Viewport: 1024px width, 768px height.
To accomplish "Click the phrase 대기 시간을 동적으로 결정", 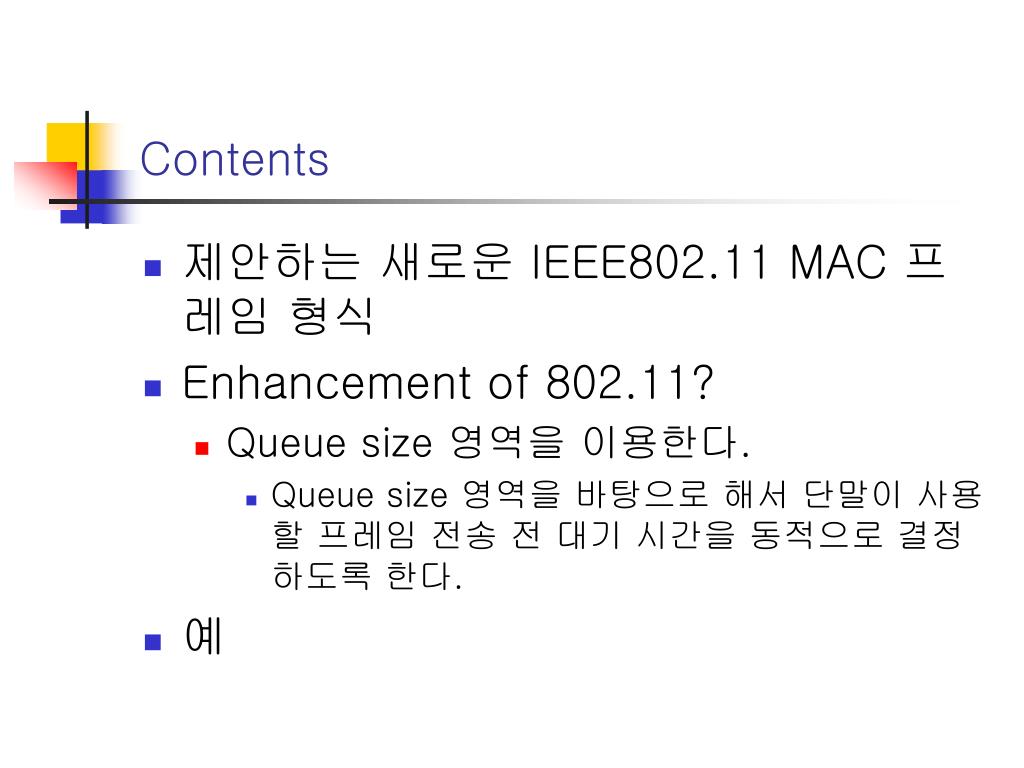I will click(x=760, y=536).
